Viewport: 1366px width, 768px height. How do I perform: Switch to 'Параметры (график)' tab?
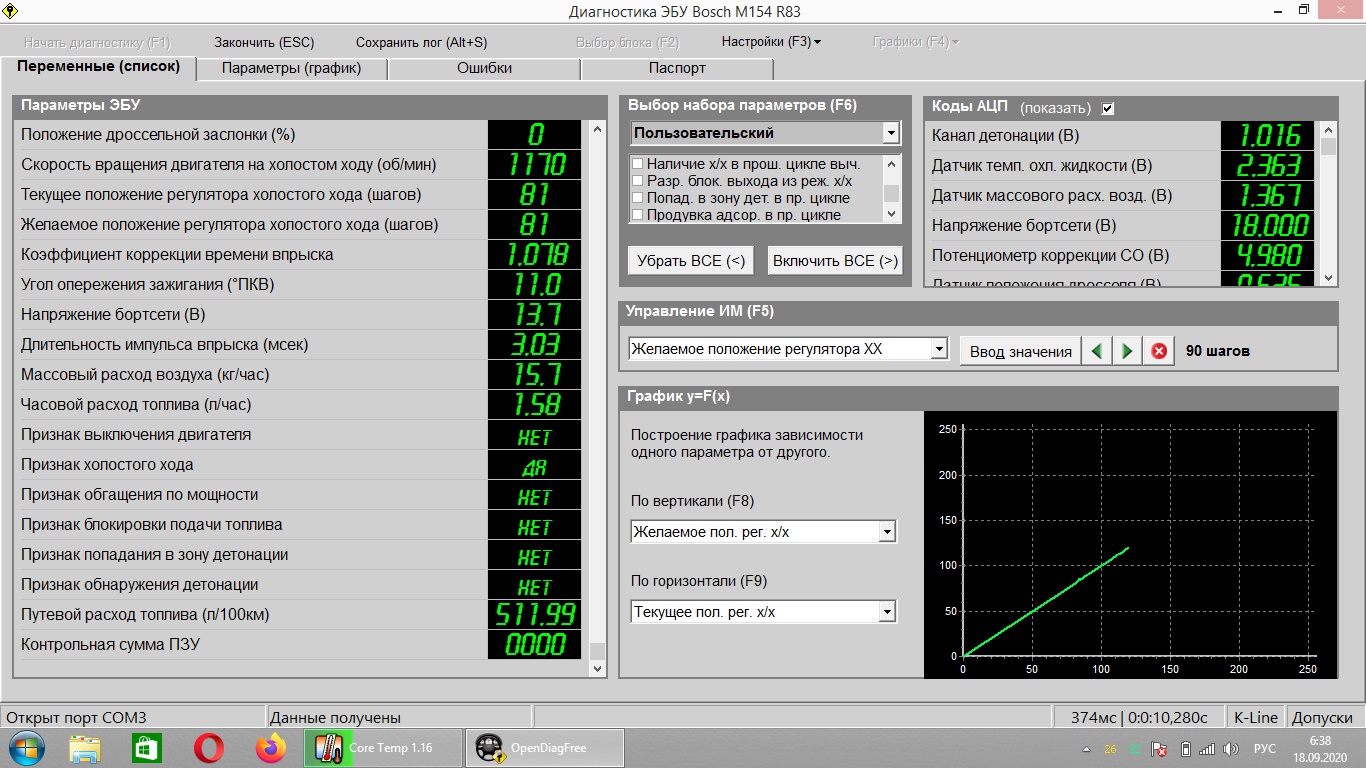tap(291, 68)
